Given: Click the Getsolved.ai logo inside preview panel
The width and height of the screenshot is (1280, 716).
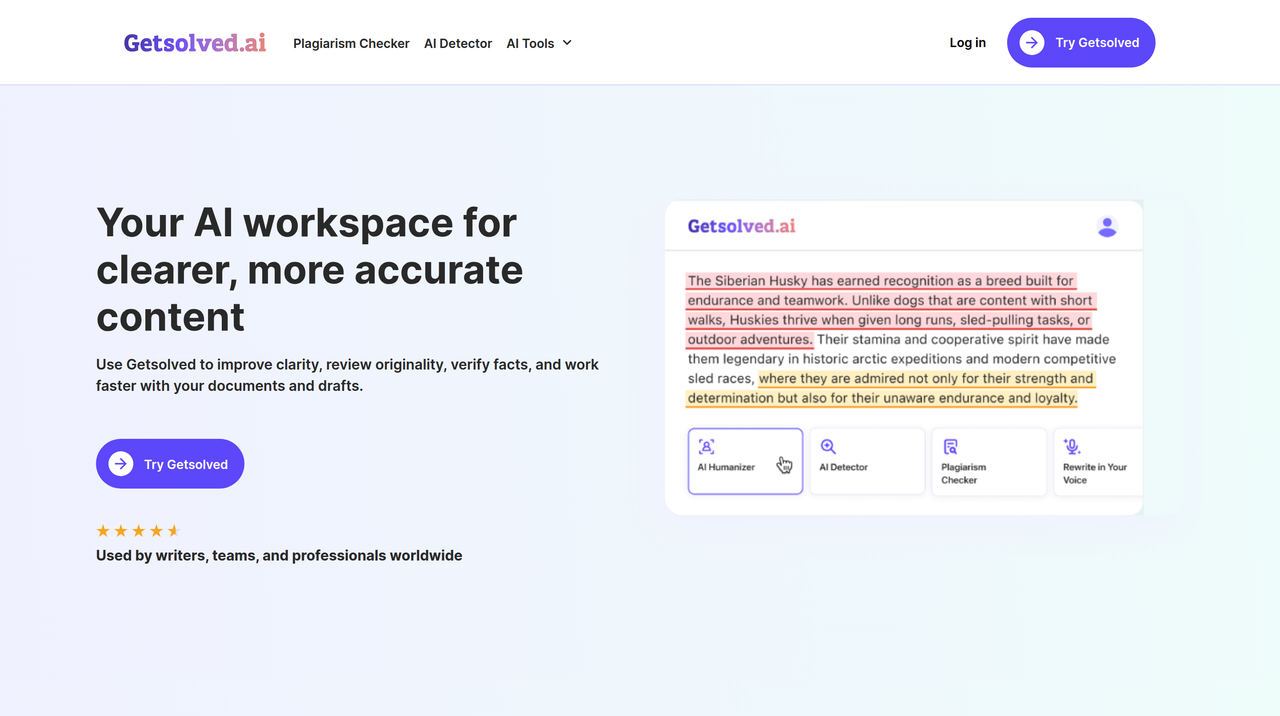Looking at the screenshot, I should click(741, 226).
